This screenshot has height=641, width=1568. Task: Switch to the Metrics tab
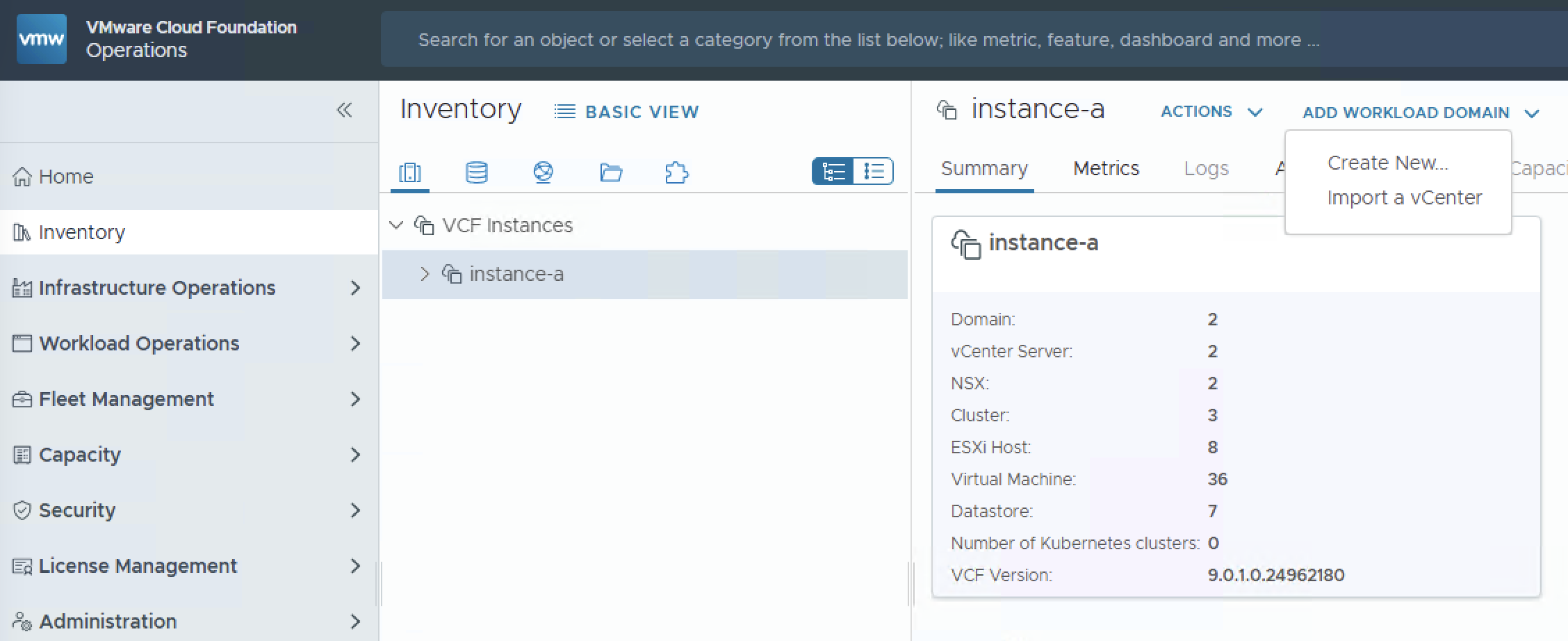[x=1106, y=169]
